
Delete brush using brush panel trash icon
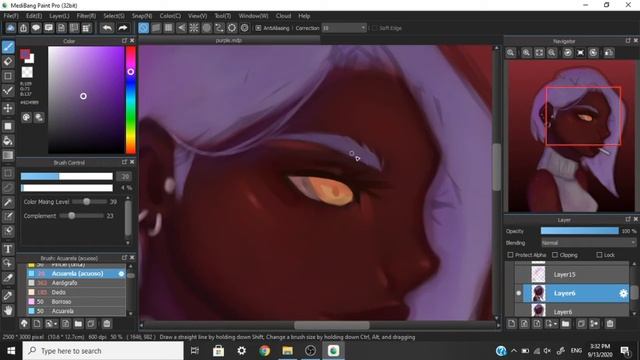click(x=107, y=324)
